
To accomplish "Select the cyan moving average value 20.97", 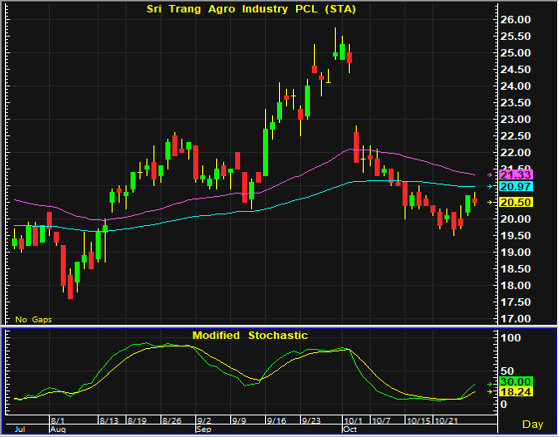I will point(516,186).
